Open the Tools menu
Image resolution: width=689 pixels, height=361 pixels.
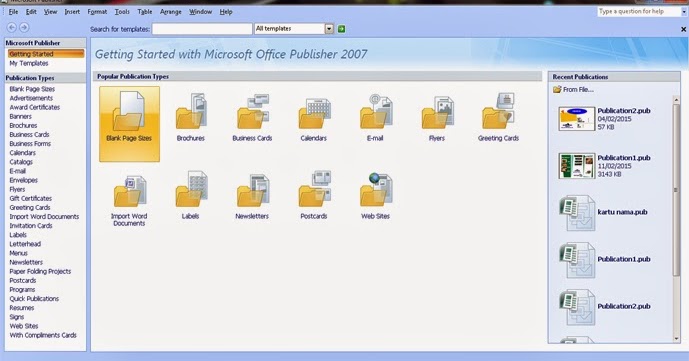pos(122,12)
